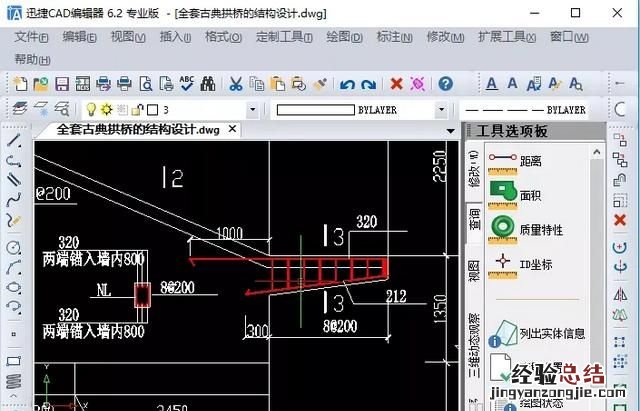Switch to the 查询 vertical palette tab
Image resolution: width=640 pixels, height=411 pixels.
pos(474,219)
